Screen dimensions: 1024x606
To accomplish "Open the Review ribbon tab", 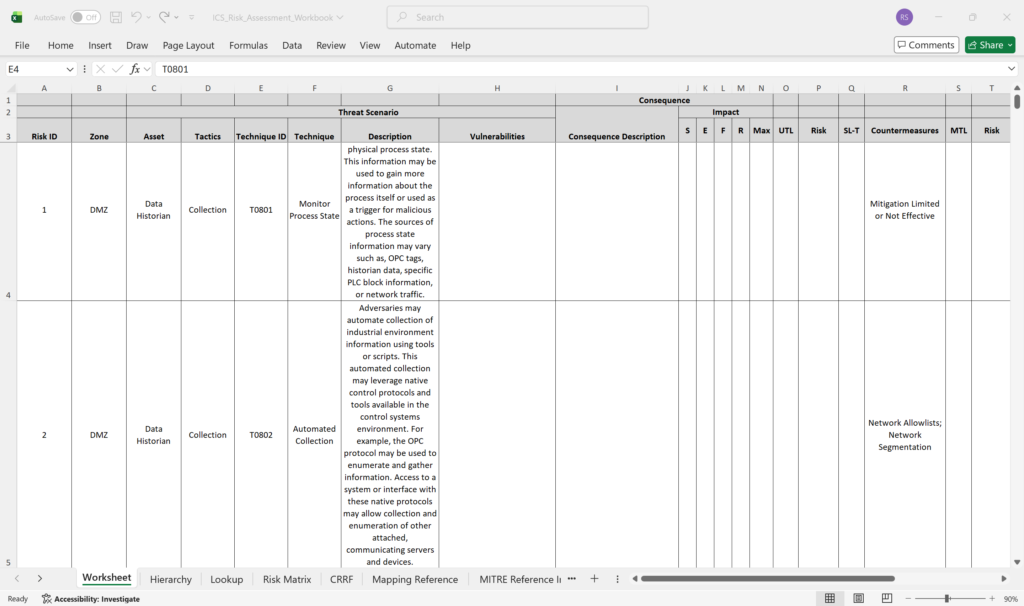I will click(x=331, y=45).
